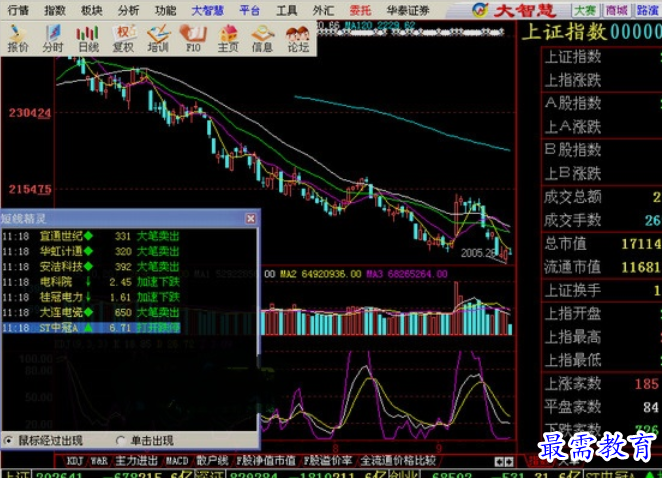Switch to the MACD indicator tab
Image resolution: width=662 pixels, height=478 pixels.
pyautogui.click(x=177, y=461)
